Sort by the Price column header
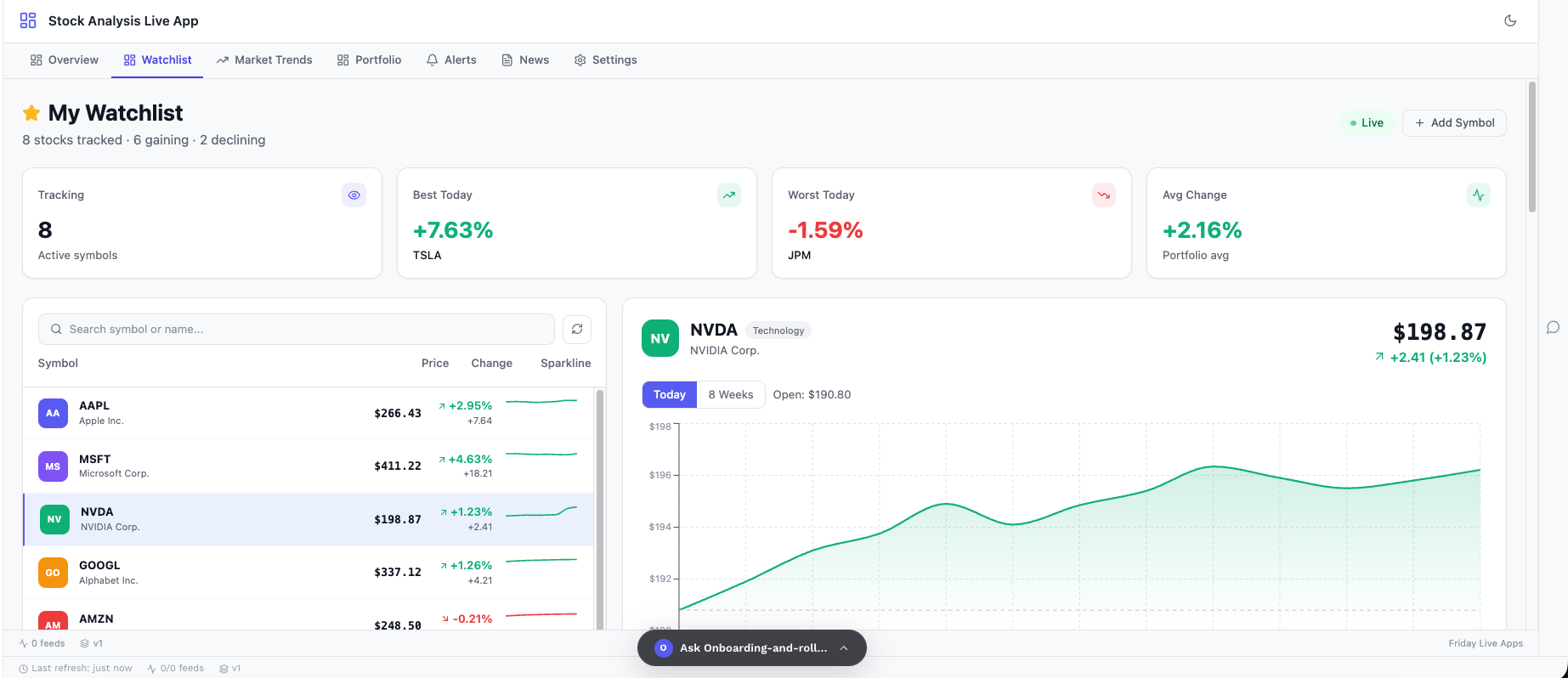 point(435,363)
